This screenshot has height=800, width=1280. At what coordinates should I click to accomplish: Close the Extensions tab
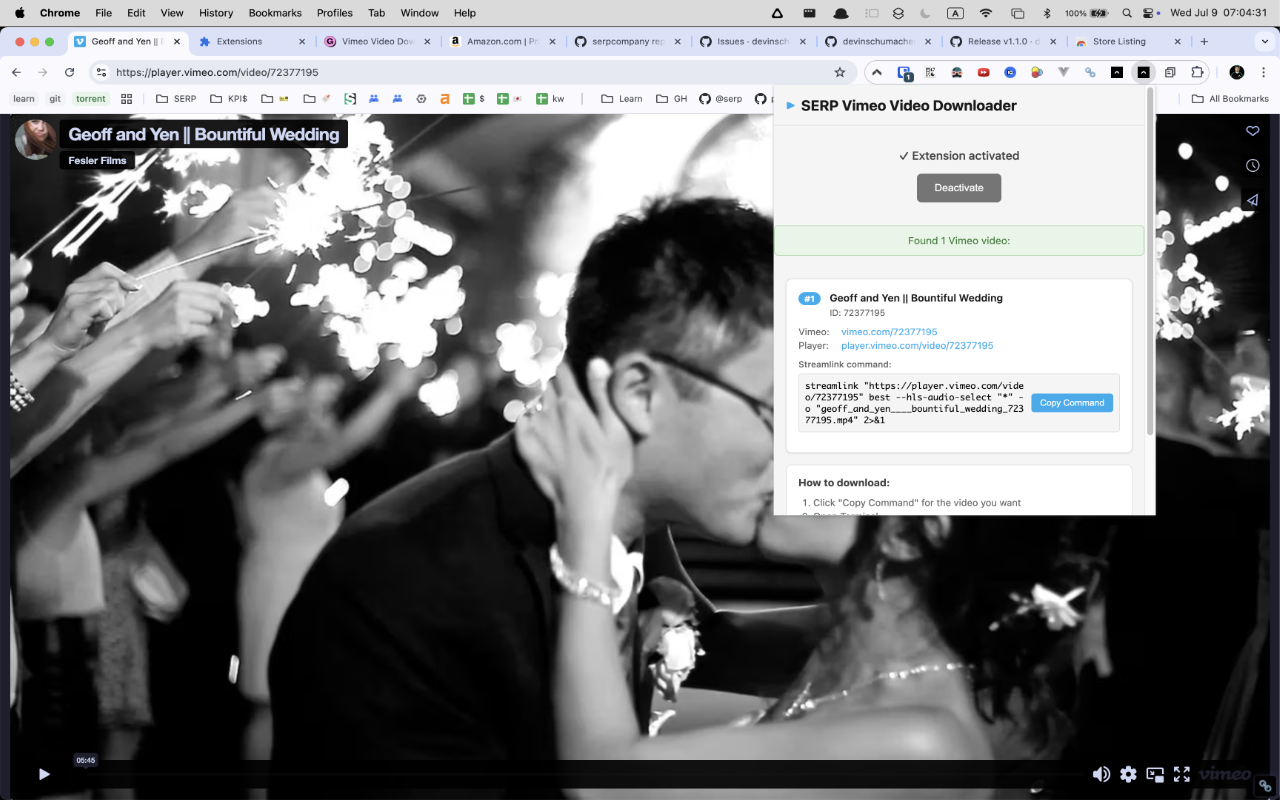(302, 41)
